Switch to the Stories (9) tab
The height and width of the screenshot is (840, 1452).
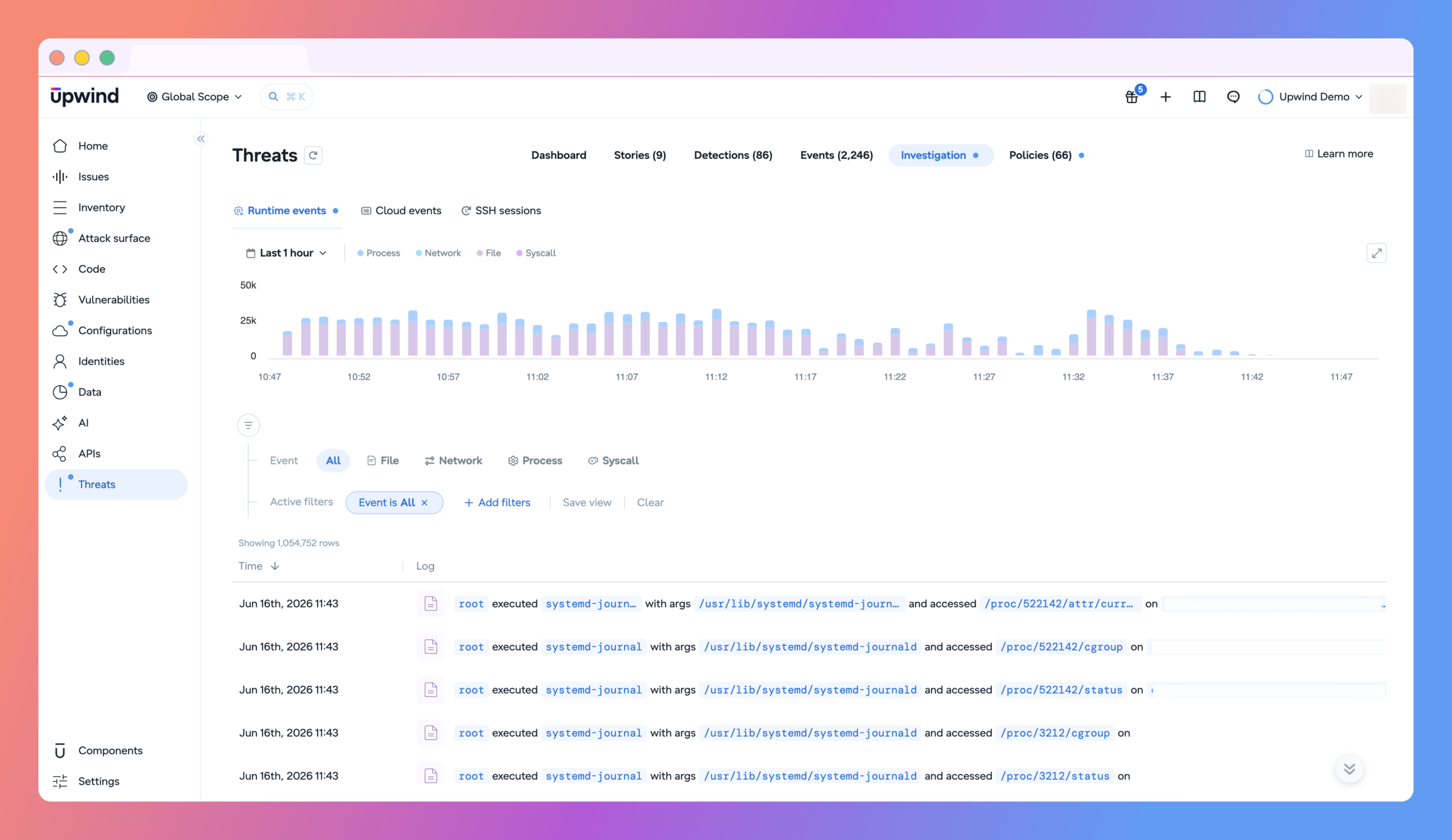[x=640, y=155]
